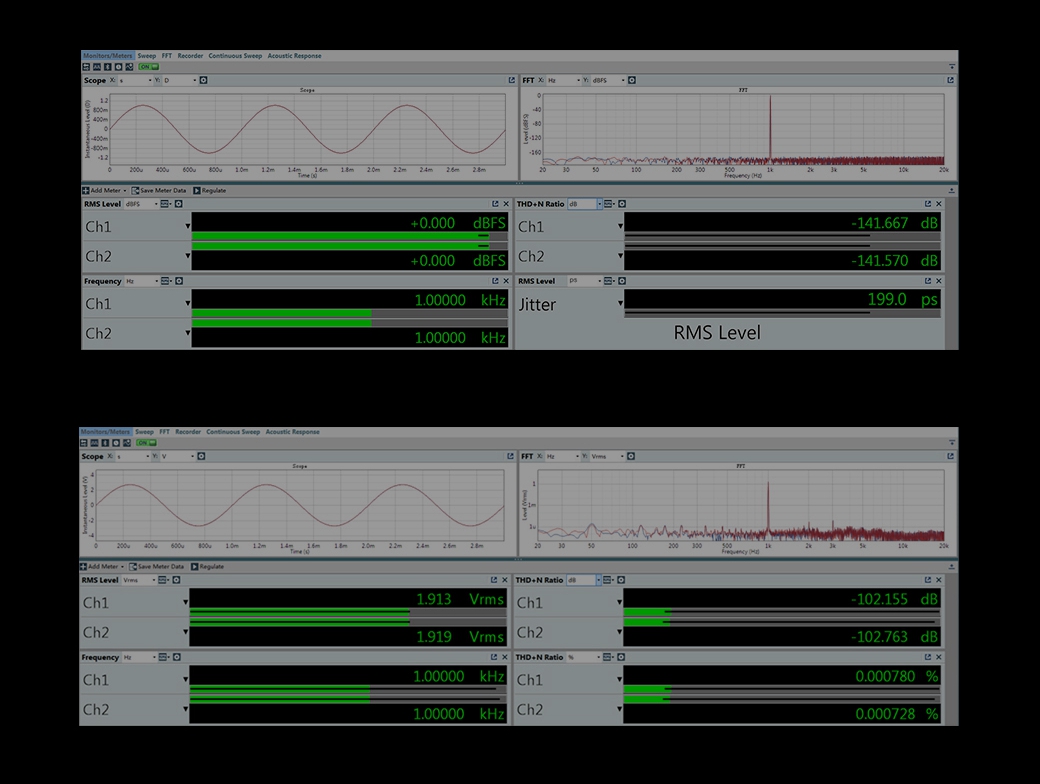
Task: Click the -141.667 dB reading
Action: [894, 224]
